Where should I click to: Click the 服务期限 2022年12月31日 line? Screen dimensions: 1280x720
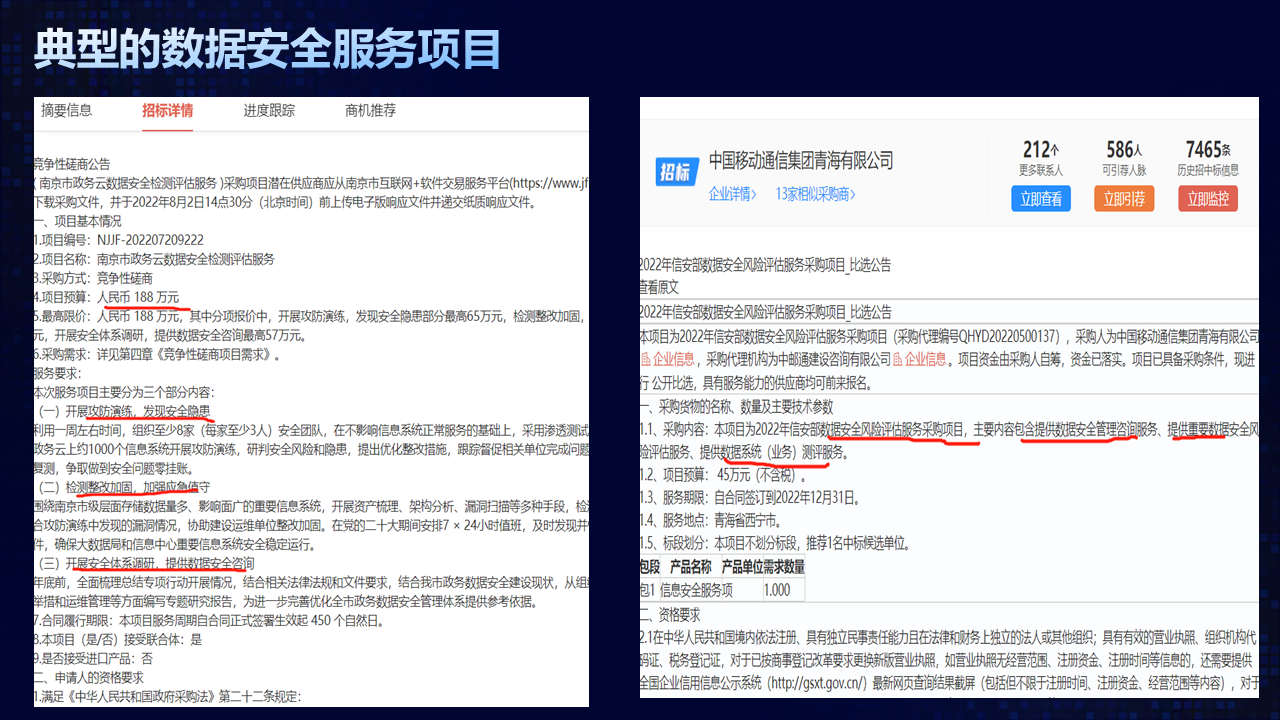click(x=750, y=496)
